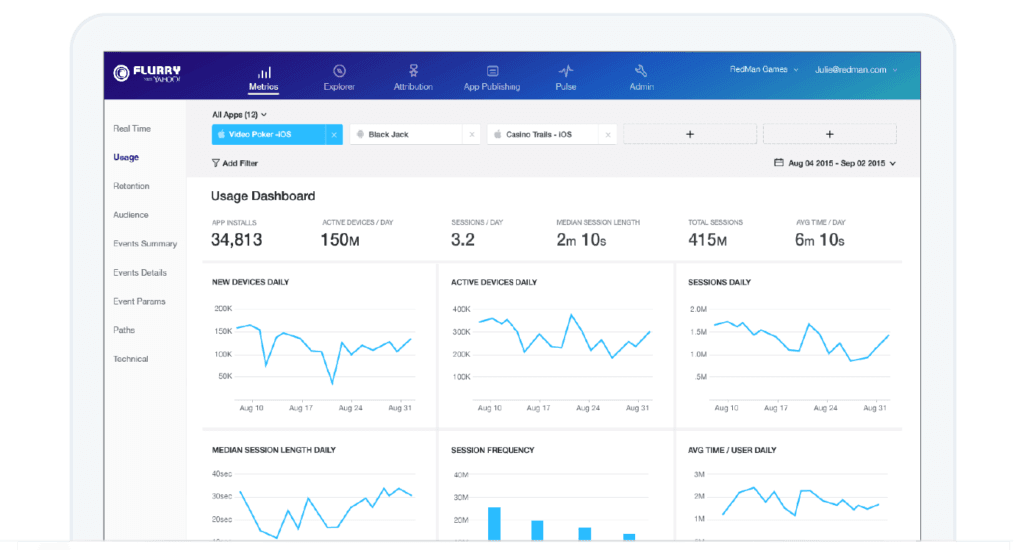
Task: Click the second empty plus app slot
Action: point(829,135)
